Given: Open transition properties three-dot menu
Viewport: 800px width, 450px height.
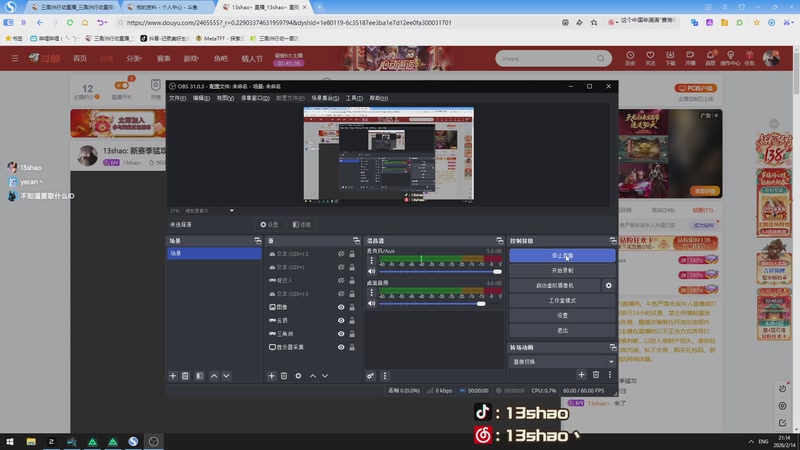Looking at the screenshot, I should coord(610,375).
